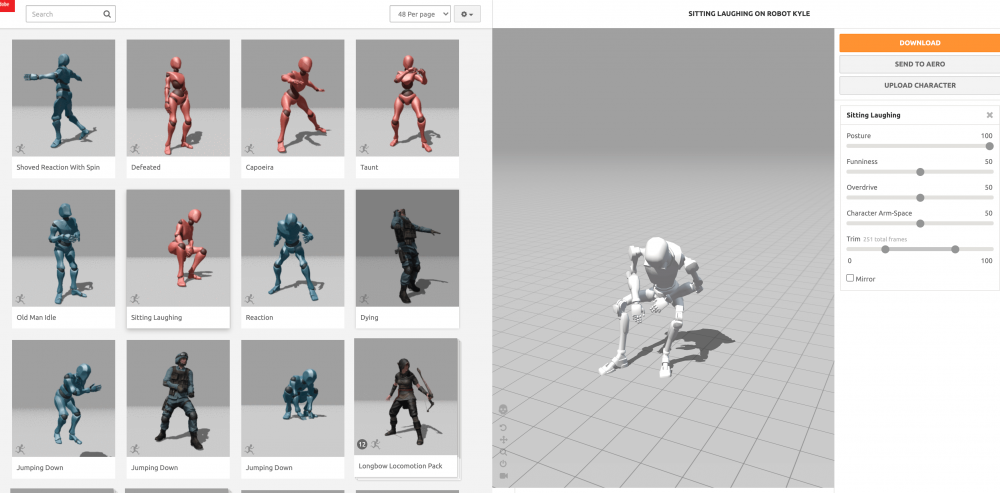Select Jumping Down with blue female character
The image size is (1000, 493).
coord(63,398)
